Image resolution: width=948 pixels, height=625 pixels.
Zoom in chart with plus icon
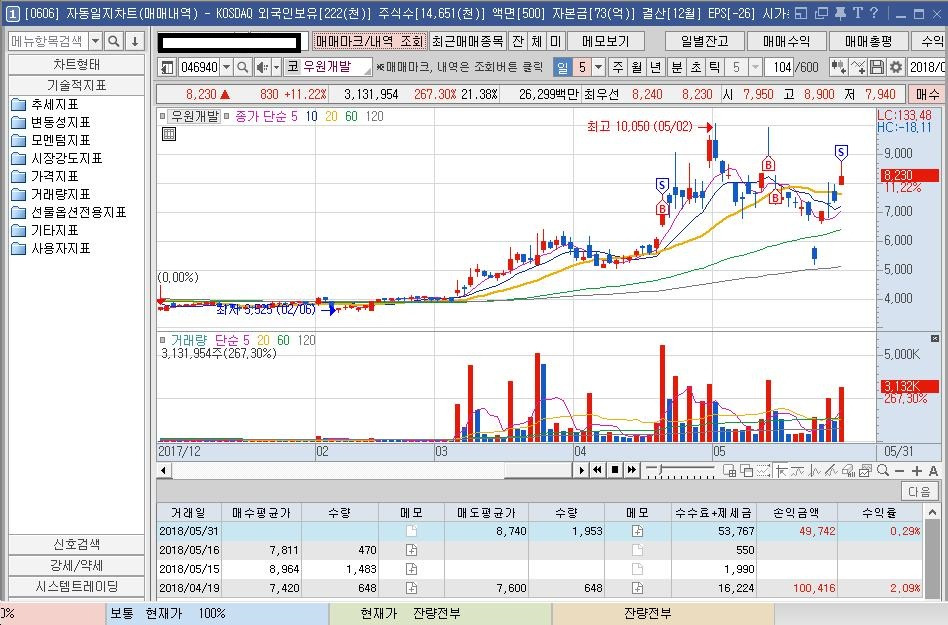pyautogui.click(x=917, y=471)
